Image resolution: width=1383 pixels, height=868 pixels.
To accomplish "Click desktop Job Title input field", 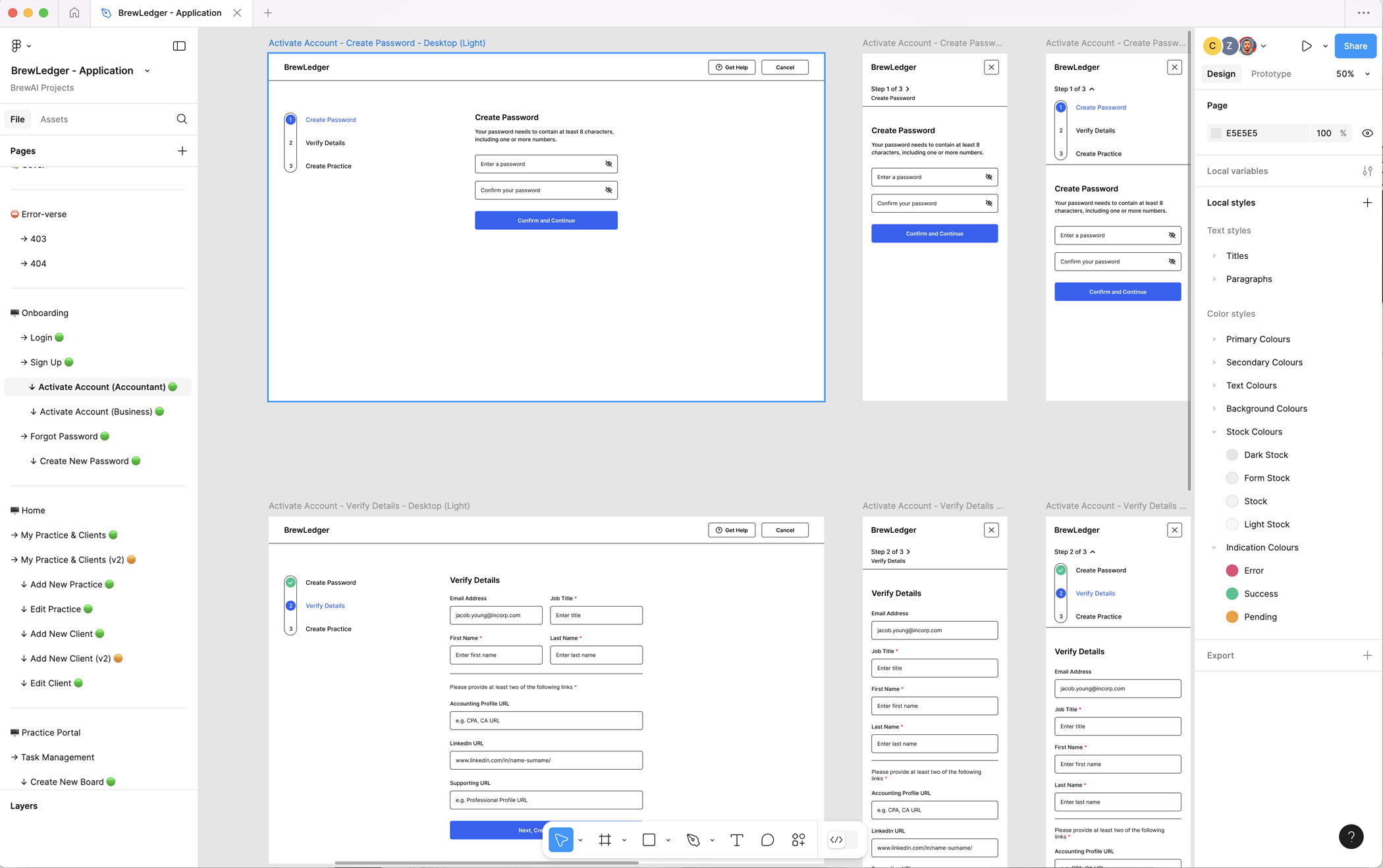I will click(x=596, y=615).
